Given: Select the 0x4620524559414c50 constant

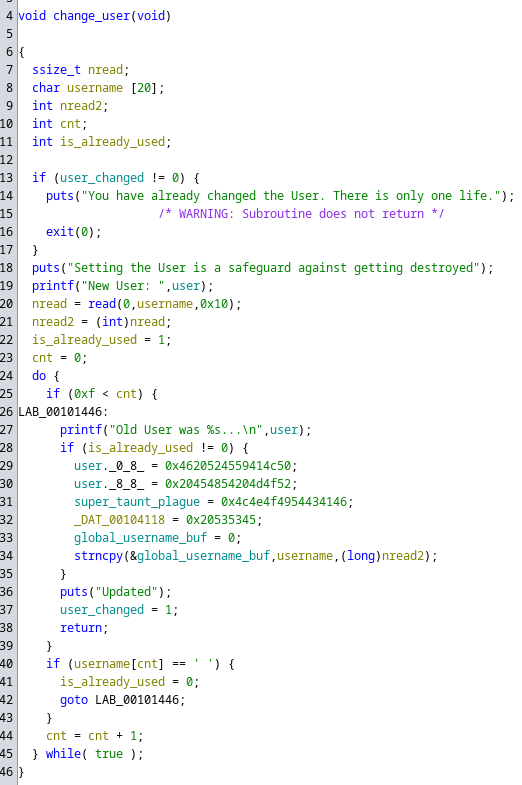Looking at the screenshot, I should click(x=228, y=466).
